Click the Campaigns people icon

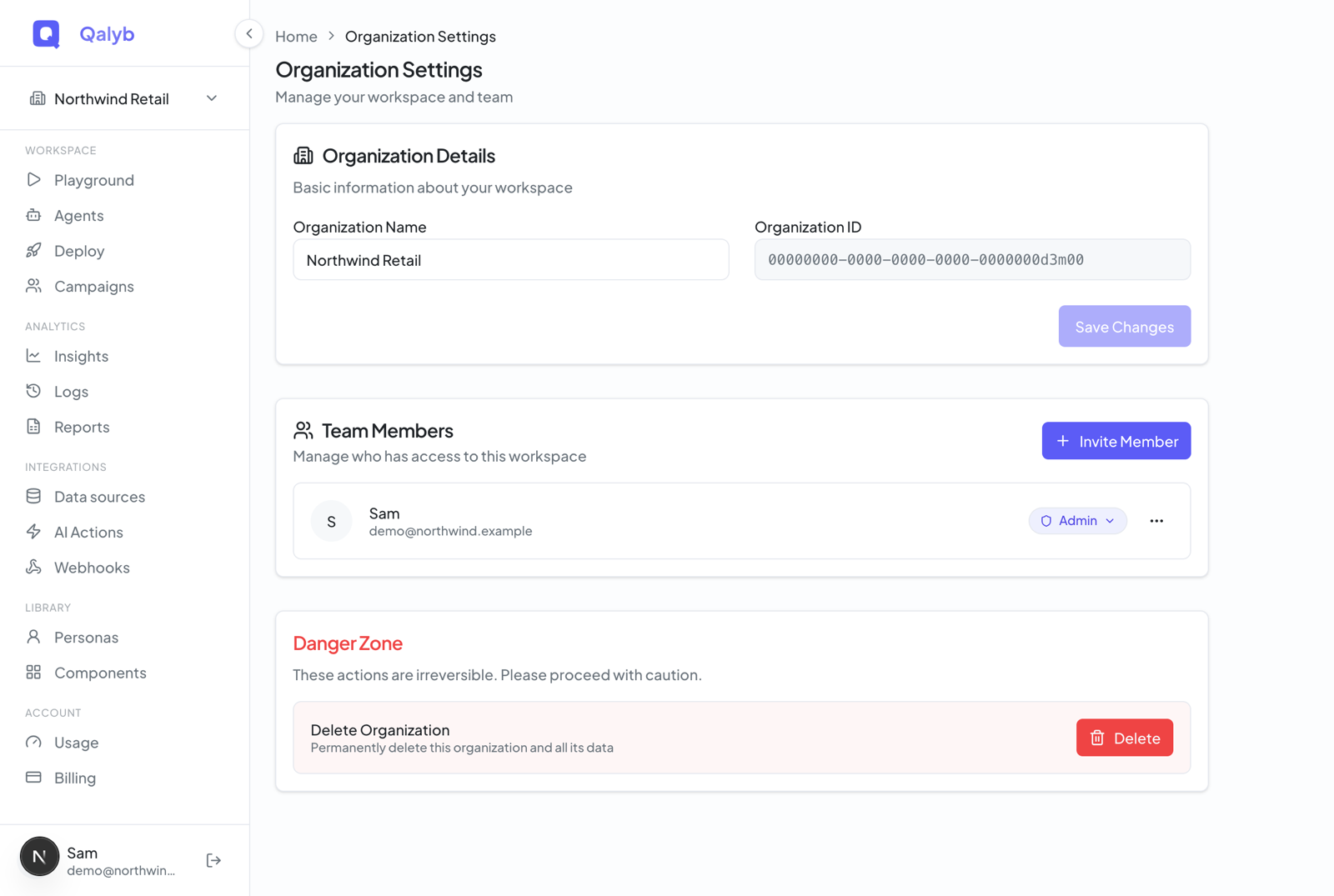pyautogui.click(x=33, y=286)
